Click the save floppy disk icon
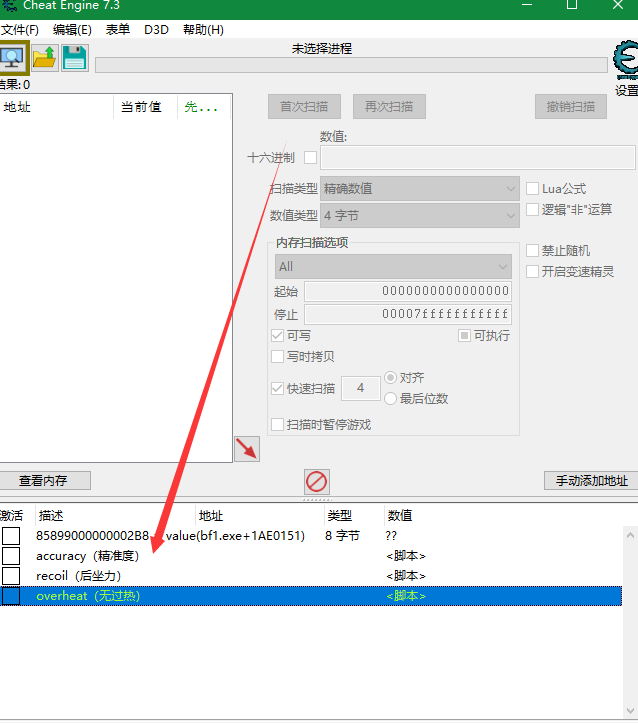 [75, 58]
